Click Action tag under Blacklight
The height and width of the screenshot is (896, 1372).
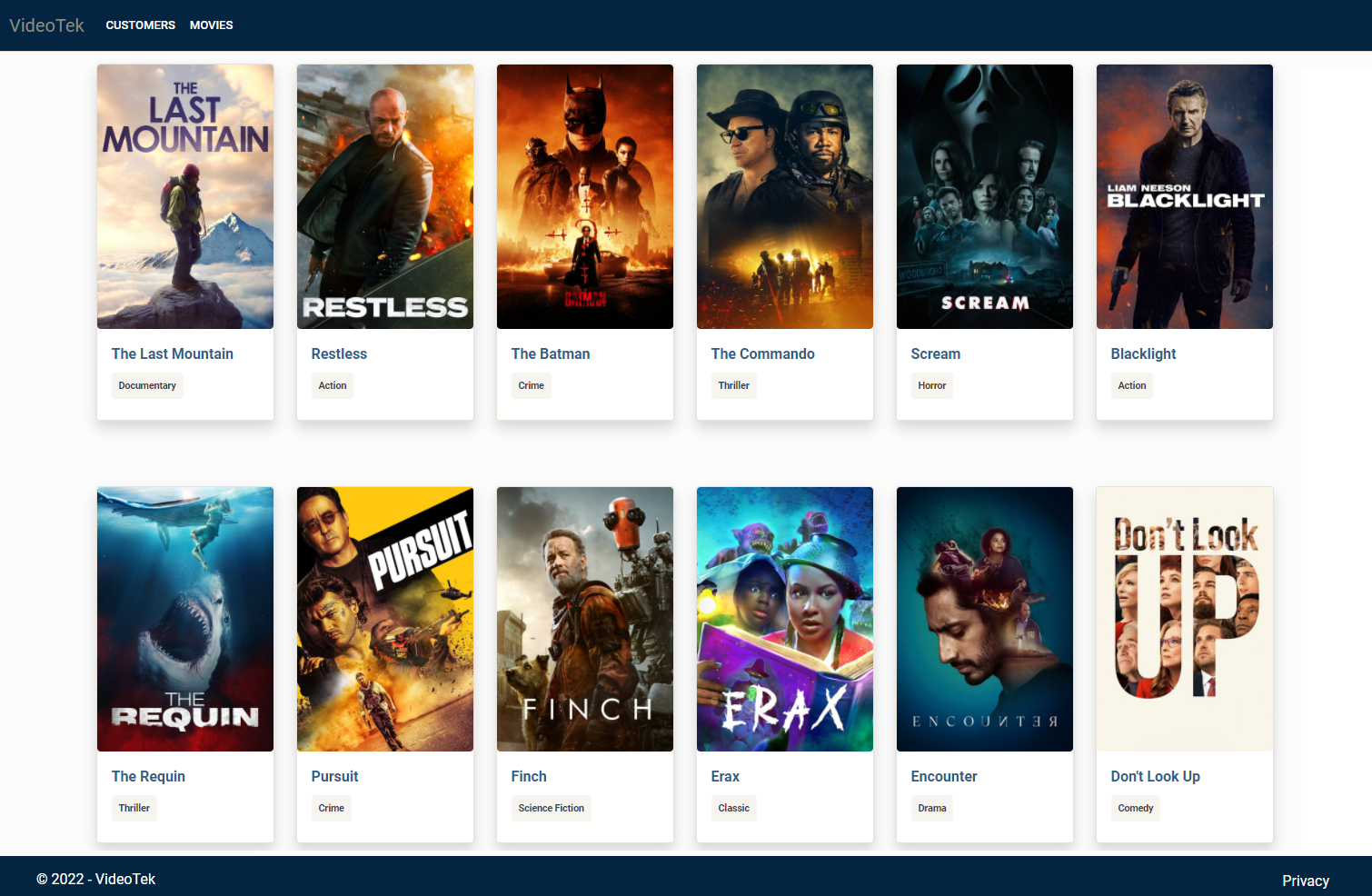click(1132, 386)
